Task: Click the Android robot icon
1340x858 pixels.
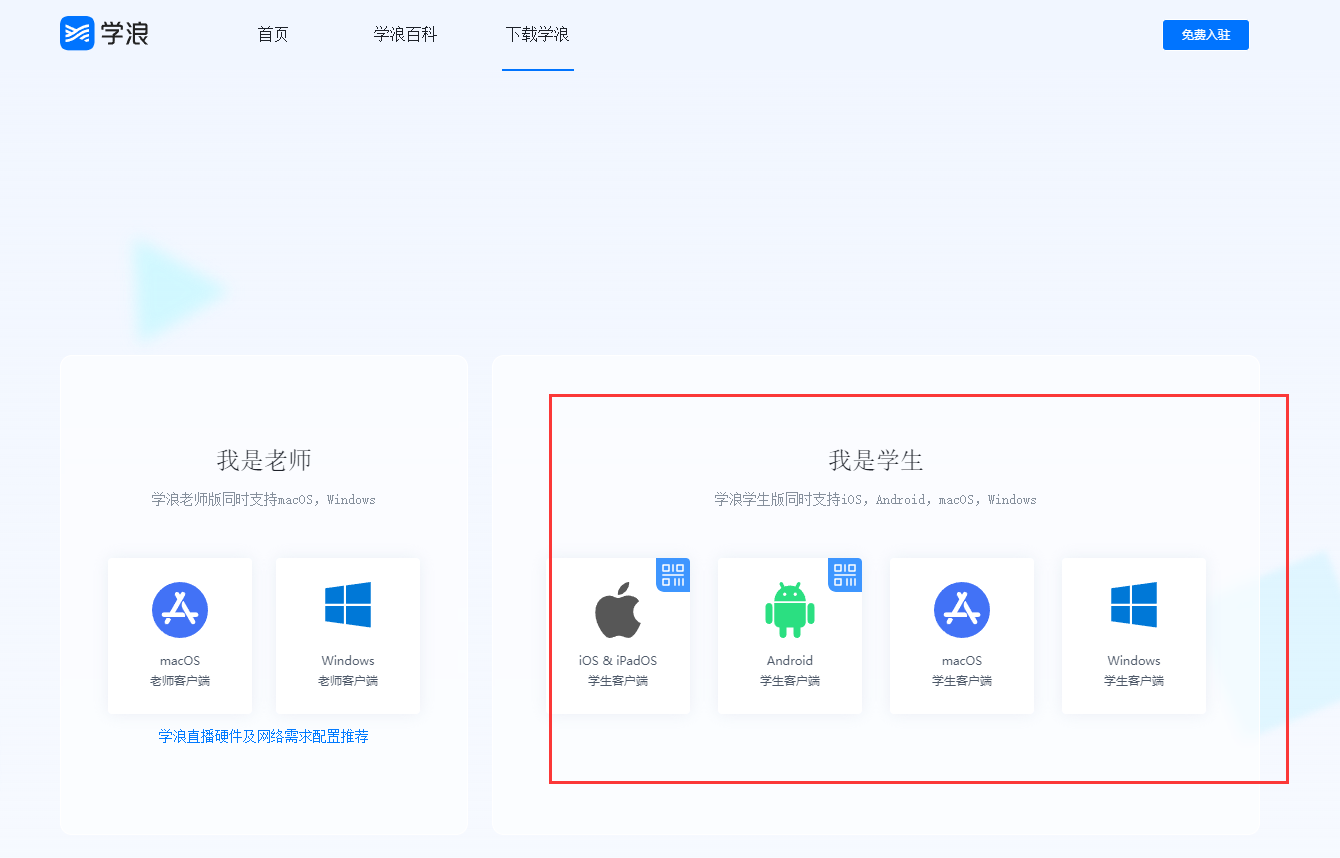Action: point(790,610)
